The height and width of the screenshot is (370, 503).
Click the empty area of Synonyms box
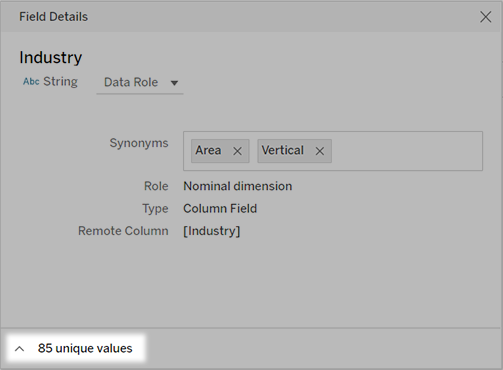click(x=407, y=151)
